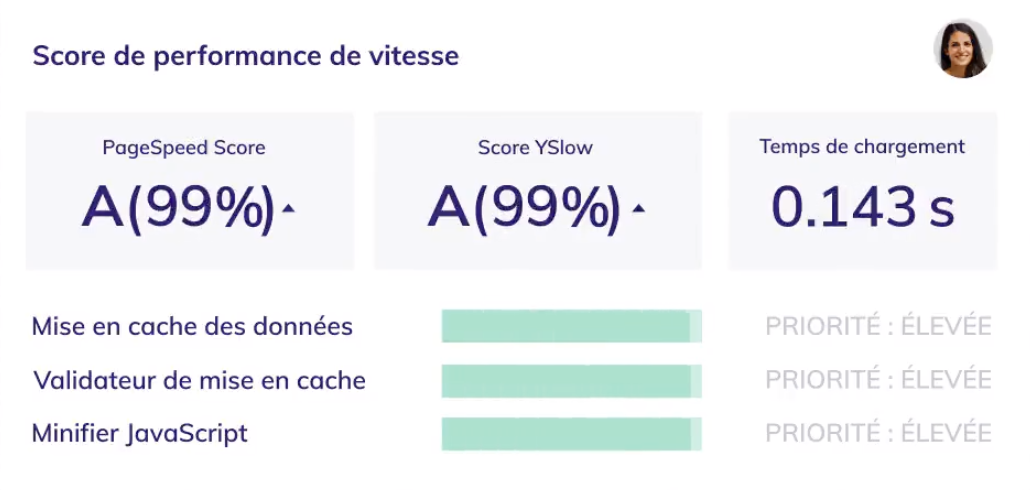The image size is (1030, 490).
Task: Select the PageSpeed Score card label
Action: (x=184, y=148)
